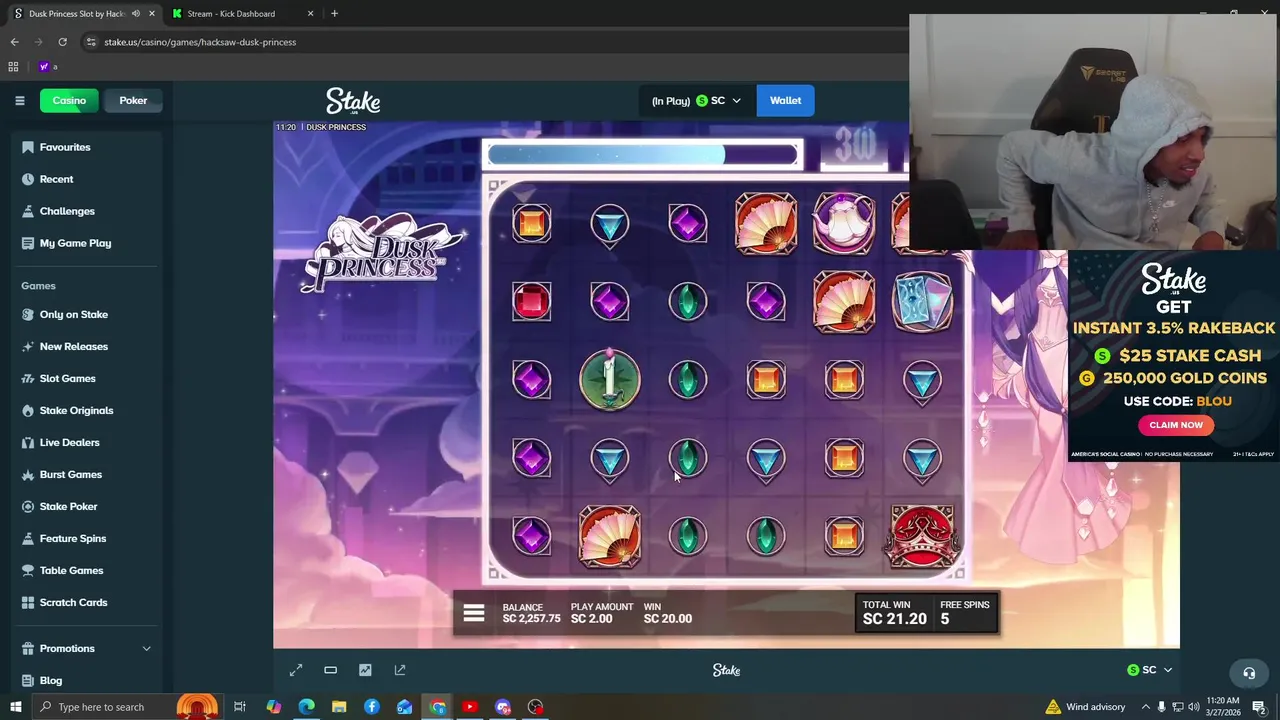Open the browser apps grid icon

pyautogui.click(x=13, y=67)
